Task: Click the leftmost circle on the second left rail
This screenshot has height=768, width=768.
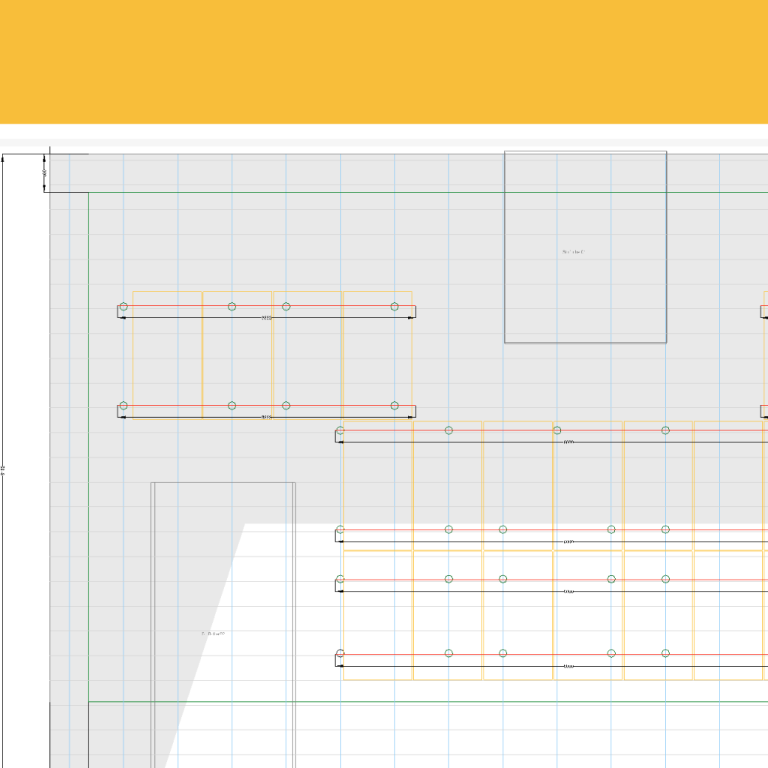Action: (124, 406)
